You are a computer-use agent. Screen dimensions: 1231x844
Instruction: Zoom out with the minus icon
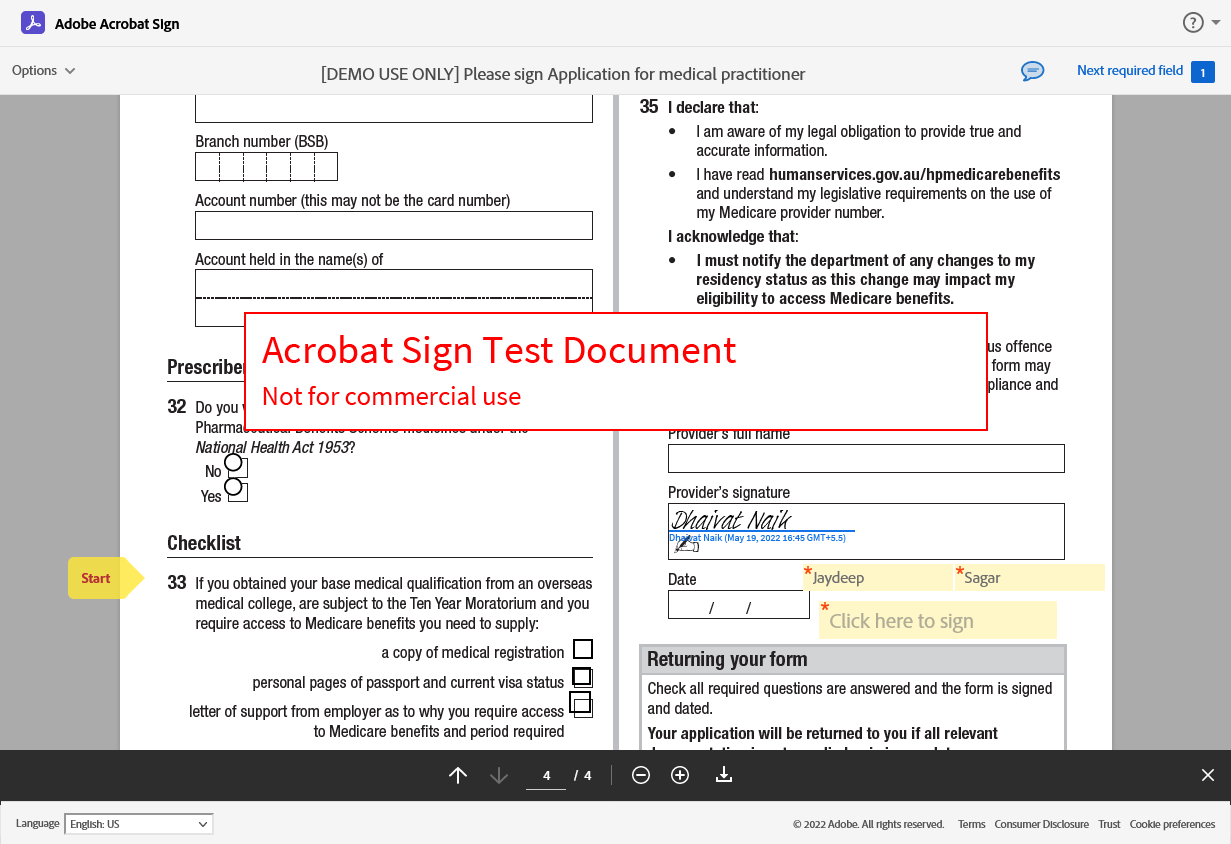[x=641, y=775]
